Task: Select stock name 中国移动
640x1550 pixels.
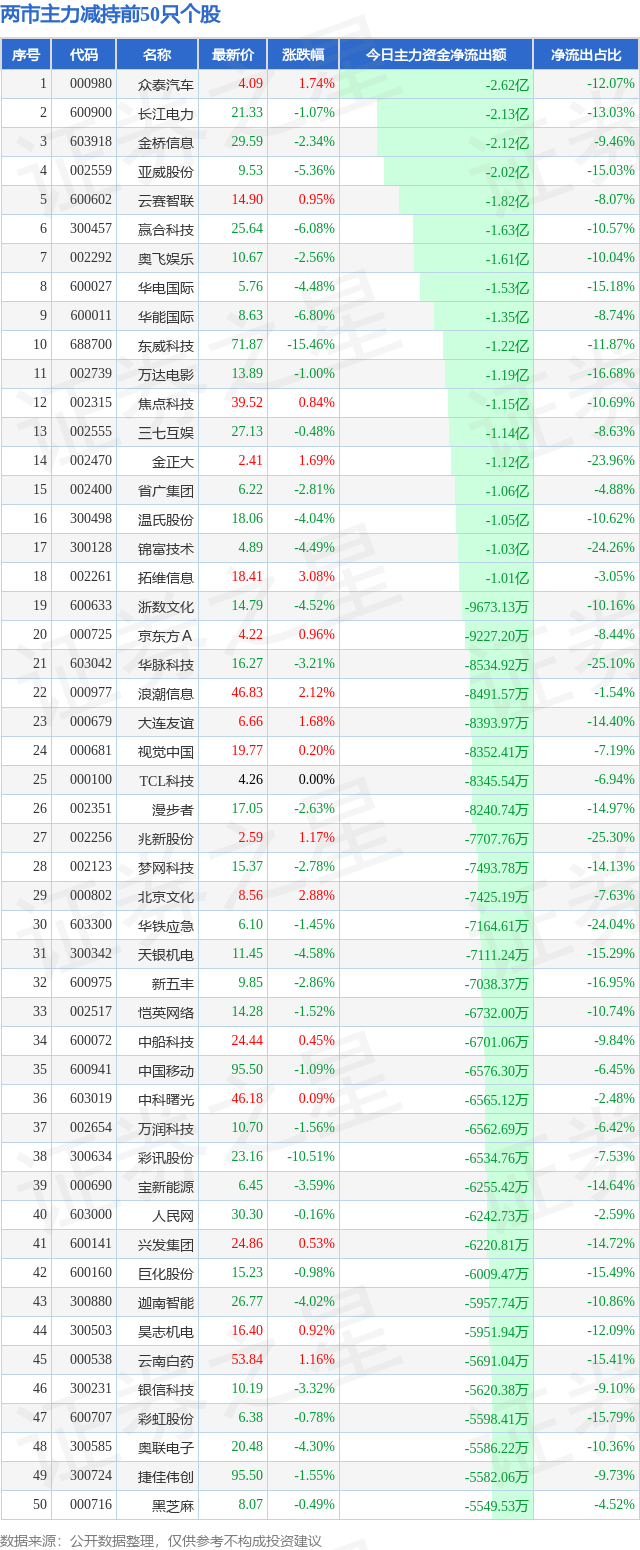Action: click(x=165, y=1070)
